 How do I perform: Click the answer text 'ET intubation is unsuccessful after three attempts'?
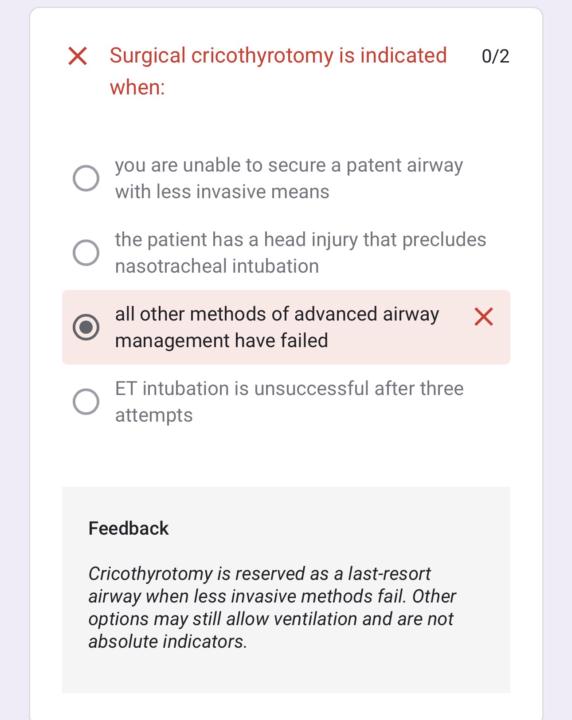[289, 402]
